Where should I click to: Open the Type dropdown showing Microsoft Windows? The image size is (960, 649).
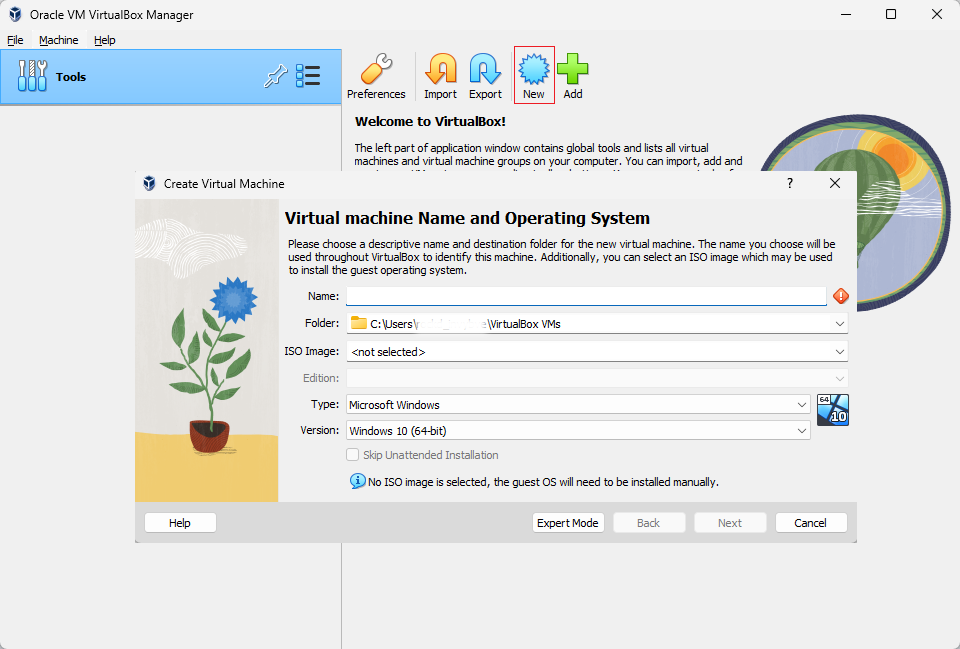578,405
